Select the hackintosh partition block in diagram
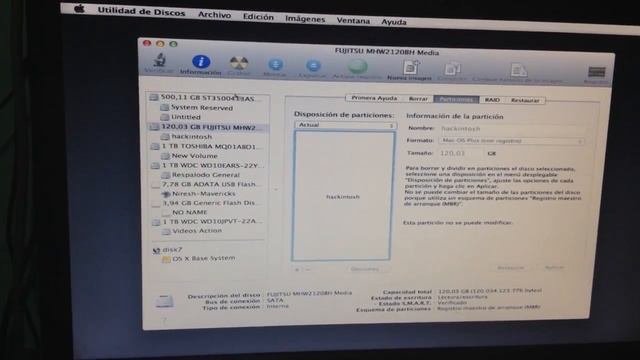 pyautogui.click(x=342, y=196)
